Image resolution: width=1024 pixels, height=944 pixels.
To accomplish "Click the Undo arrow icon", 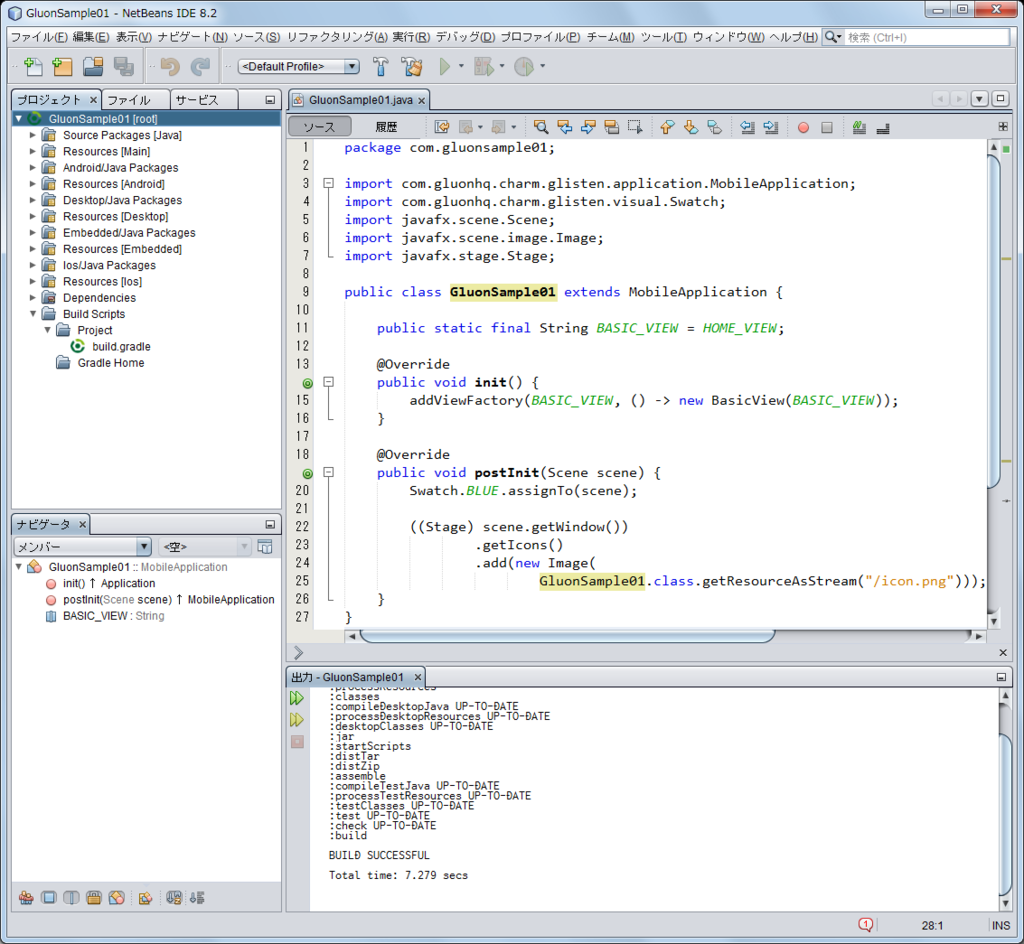I will point(169,66).
